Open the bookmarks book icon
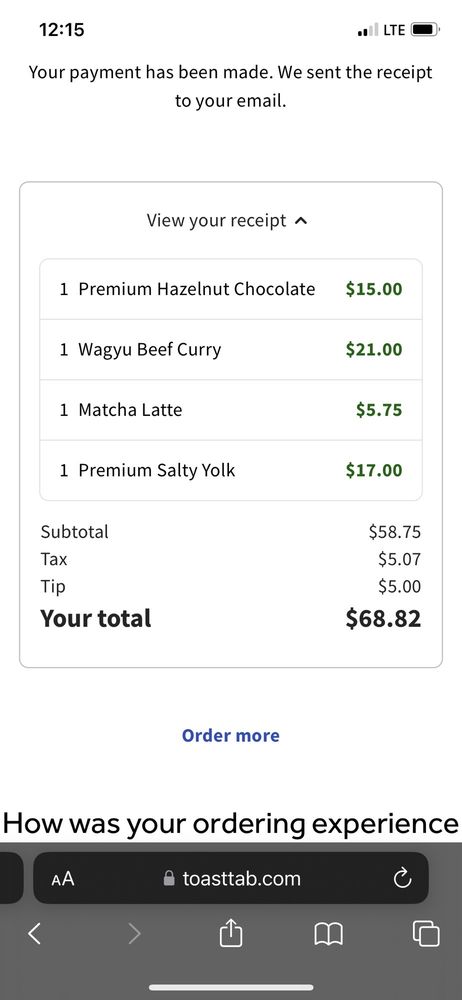The image size is (462, 1000). pos(329,935)
